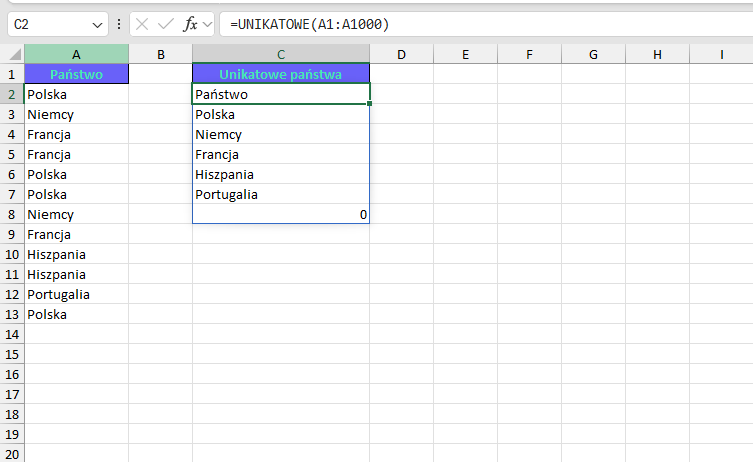Click the Cancel (X) icon in formula bar

point(142,23)
